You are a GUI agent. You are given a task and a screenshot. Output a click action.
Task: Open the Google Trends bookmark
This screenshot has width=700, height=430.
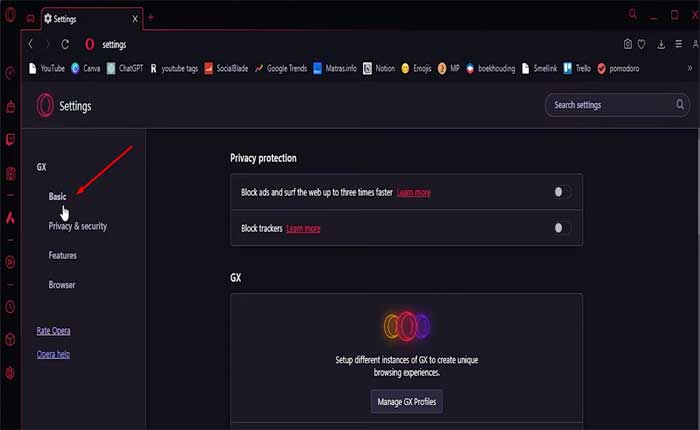pos(281,68)
